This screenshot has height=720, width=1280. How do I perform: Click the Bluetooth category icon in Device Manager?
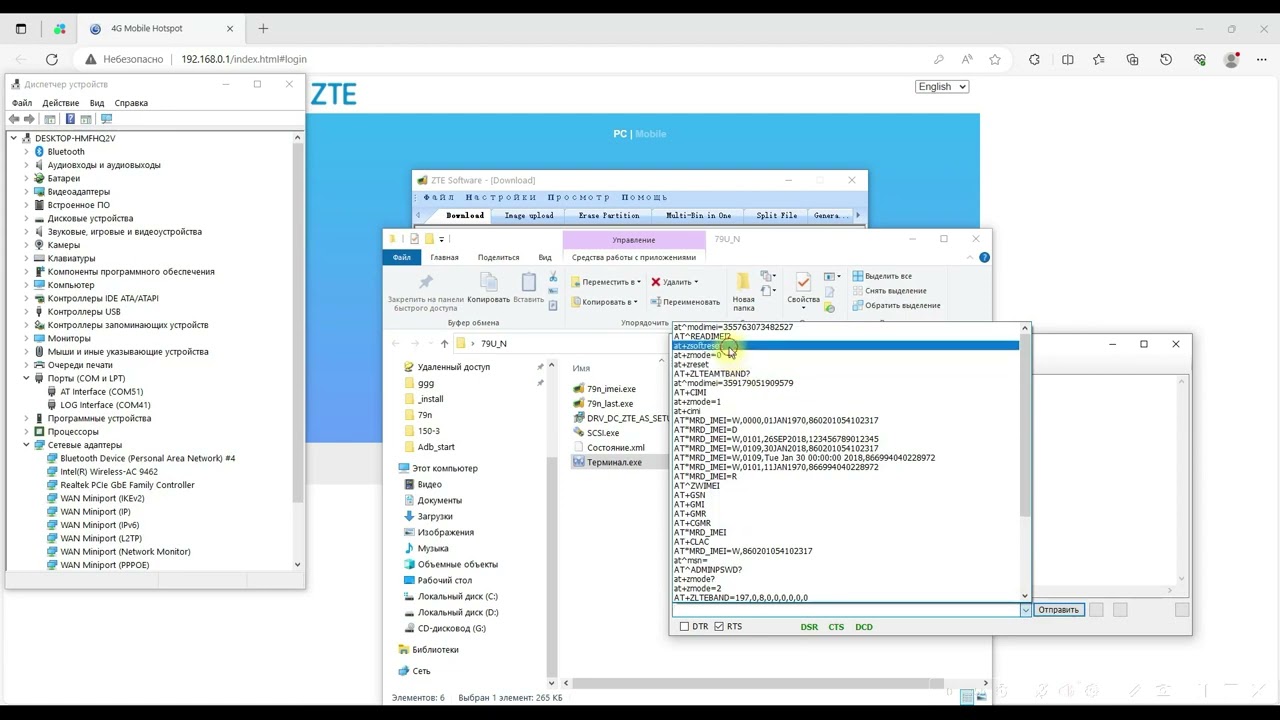point(40,152)
